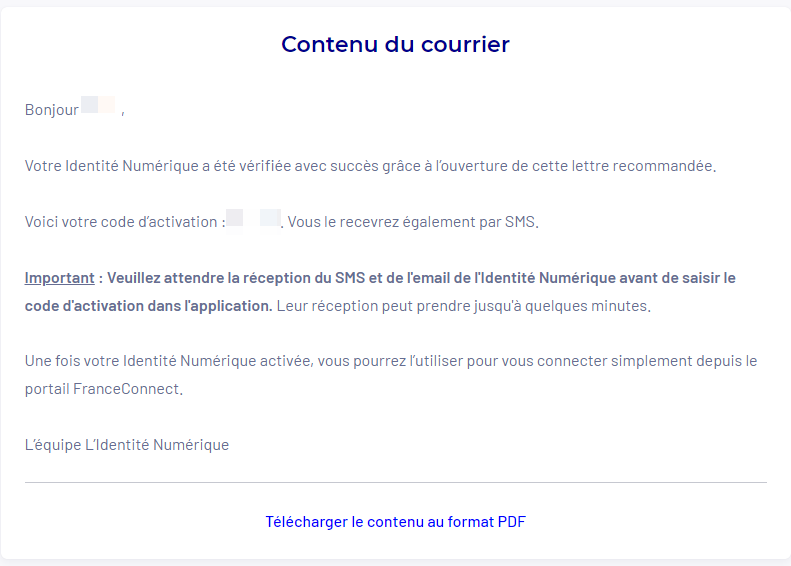Click the bold code d'activation dans l'application text
791x566 pixels.
click(148, 306)
